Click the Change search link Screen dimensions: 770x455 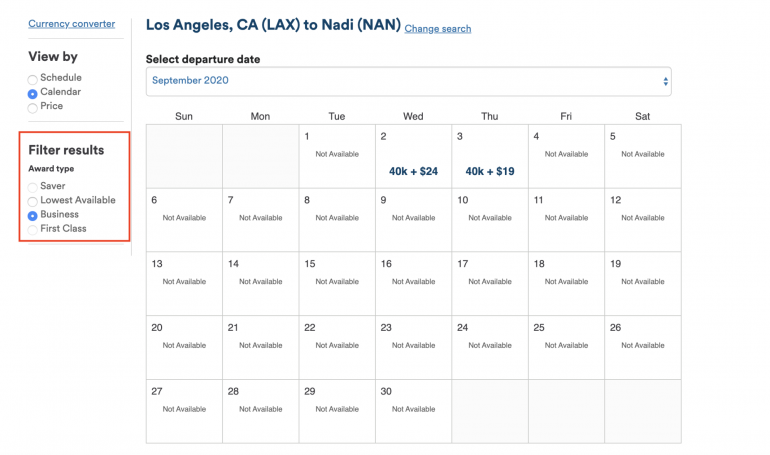pos(437,29)
